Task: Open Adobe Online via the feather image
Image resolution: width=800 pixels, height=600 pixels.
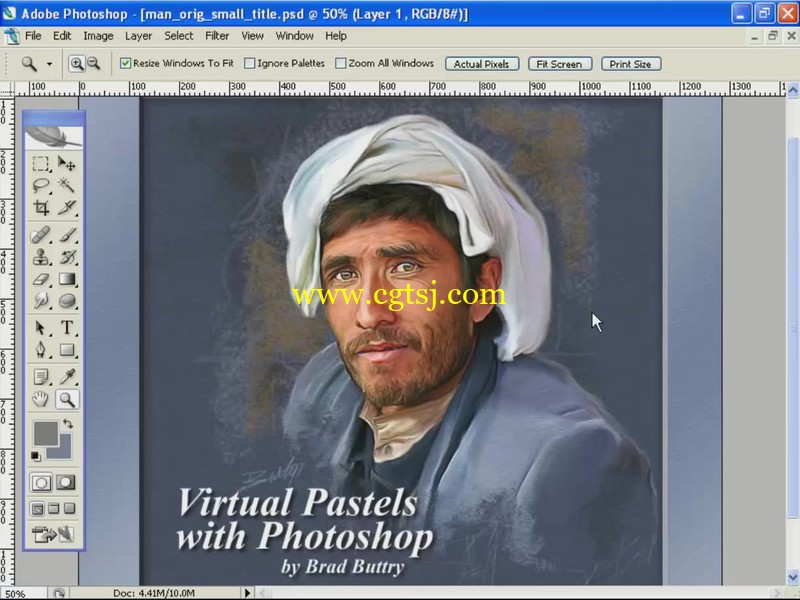Action: point(54,137)
